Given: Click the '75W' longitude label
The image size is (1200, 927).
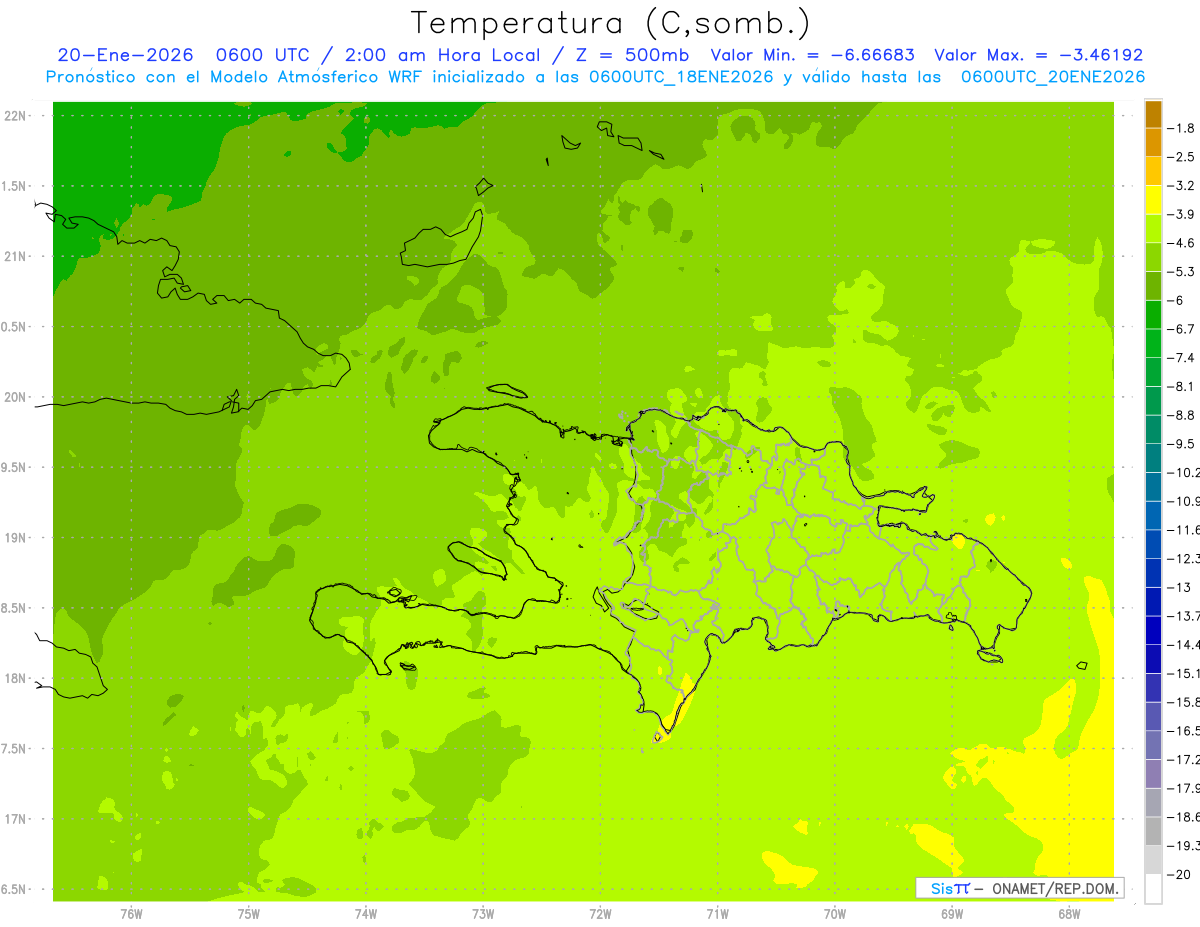Looking at the screenshot, I should [x=249, y=914].
